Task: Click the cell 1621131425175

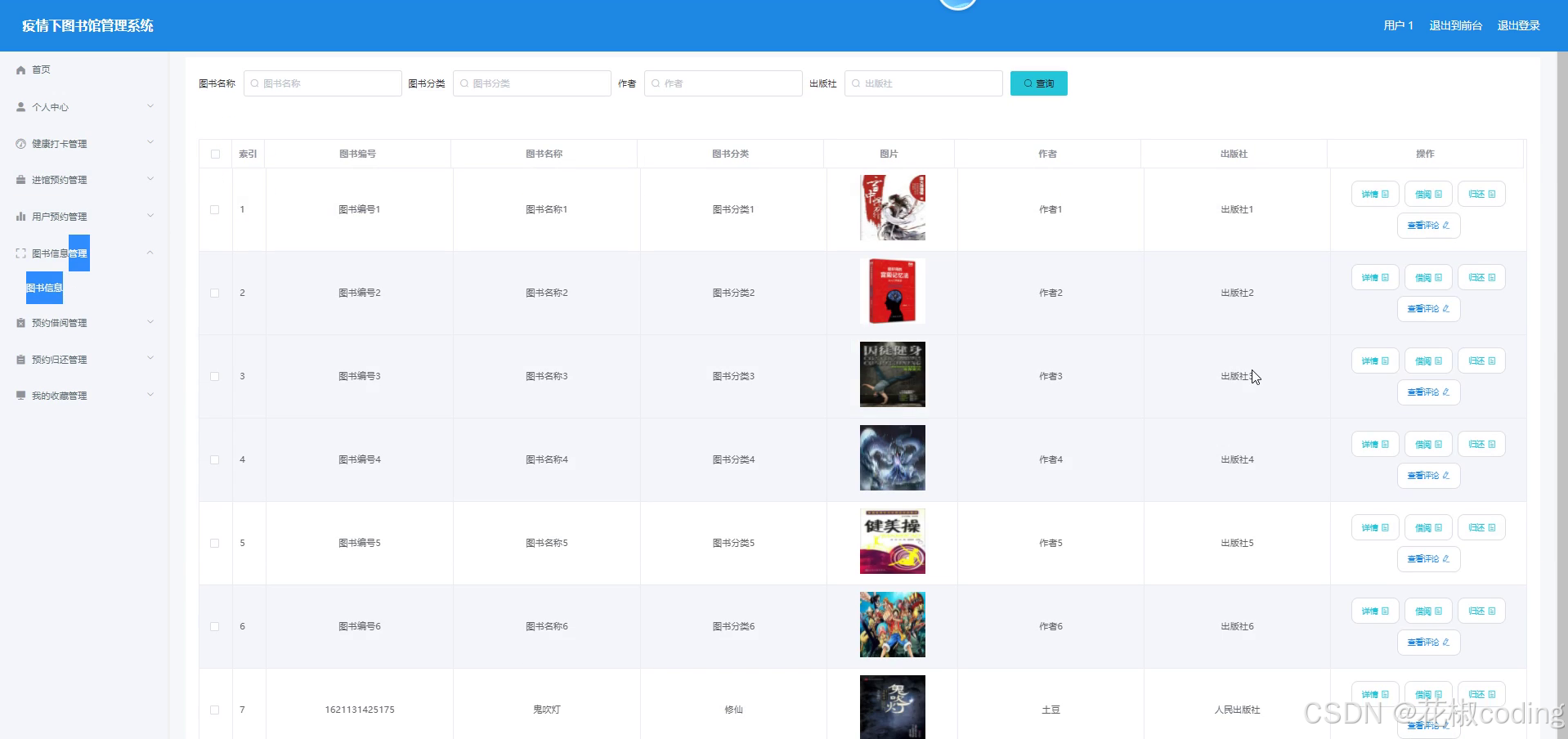Action: pyautogui.click(x=360, y=710)
